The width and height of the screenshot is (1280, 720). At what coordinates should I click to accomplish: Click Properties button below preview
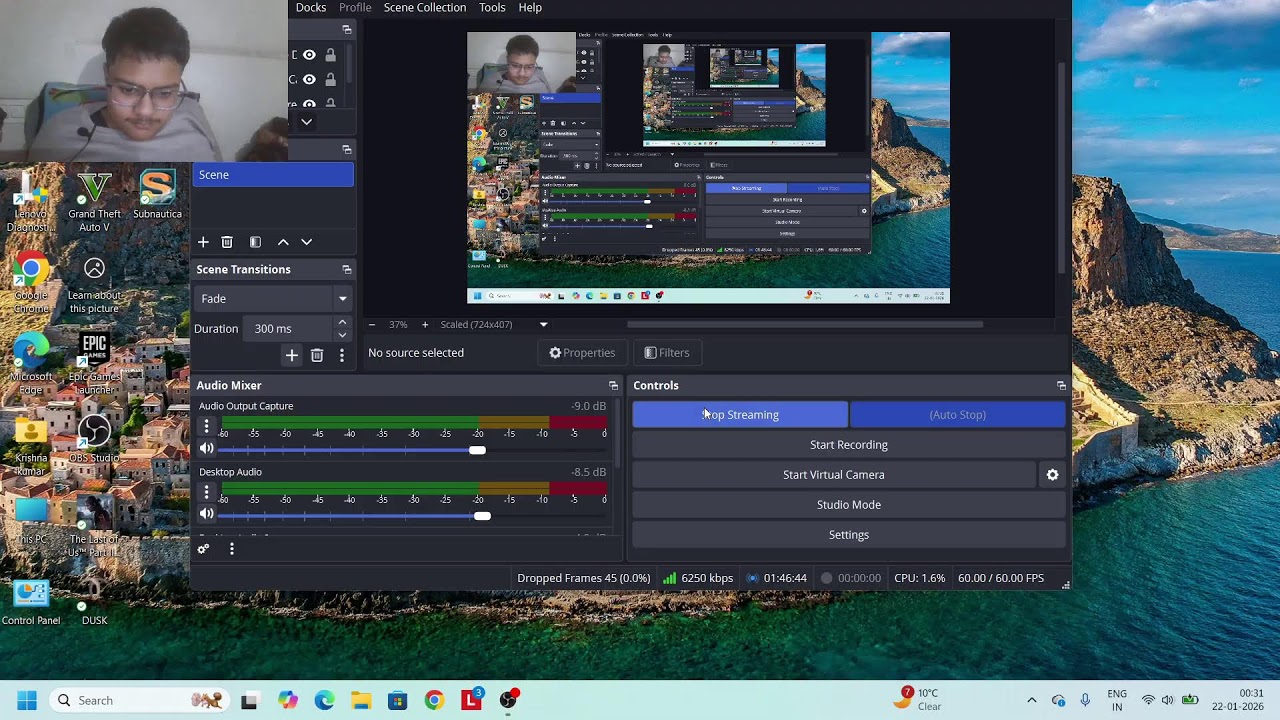coord(582,353)
